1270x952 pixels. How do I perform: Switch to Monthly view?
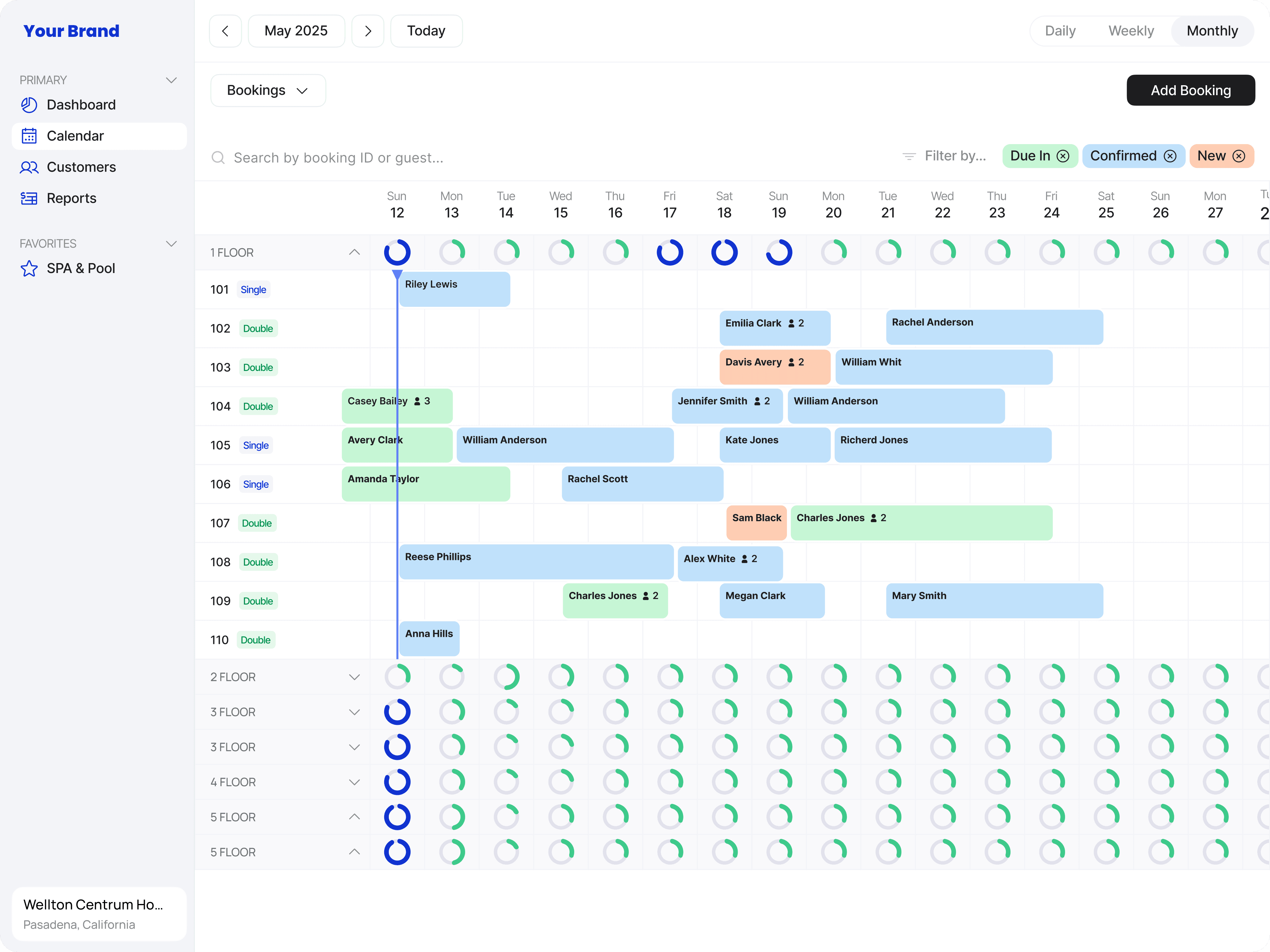pos(1212,31)
